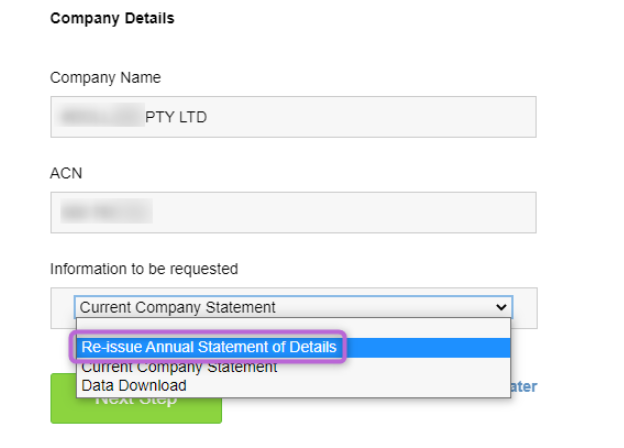Focus the ACN input field
Screen dimensions: 624x448
[293, 212]
